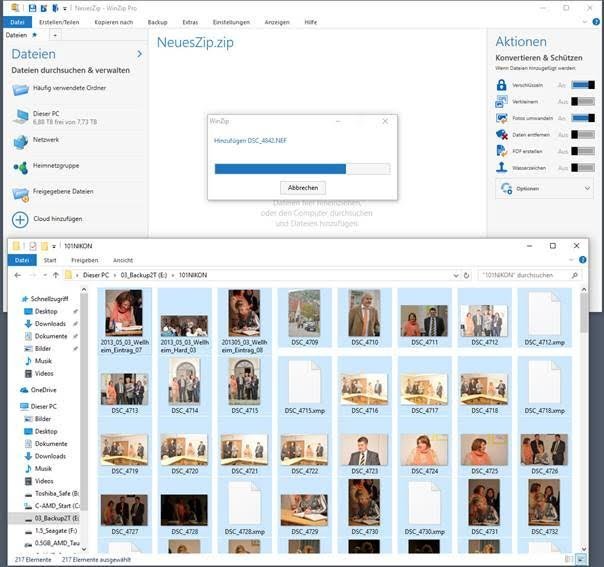Open recent locations dropdown in Explorer

click(x=45, y=275)
